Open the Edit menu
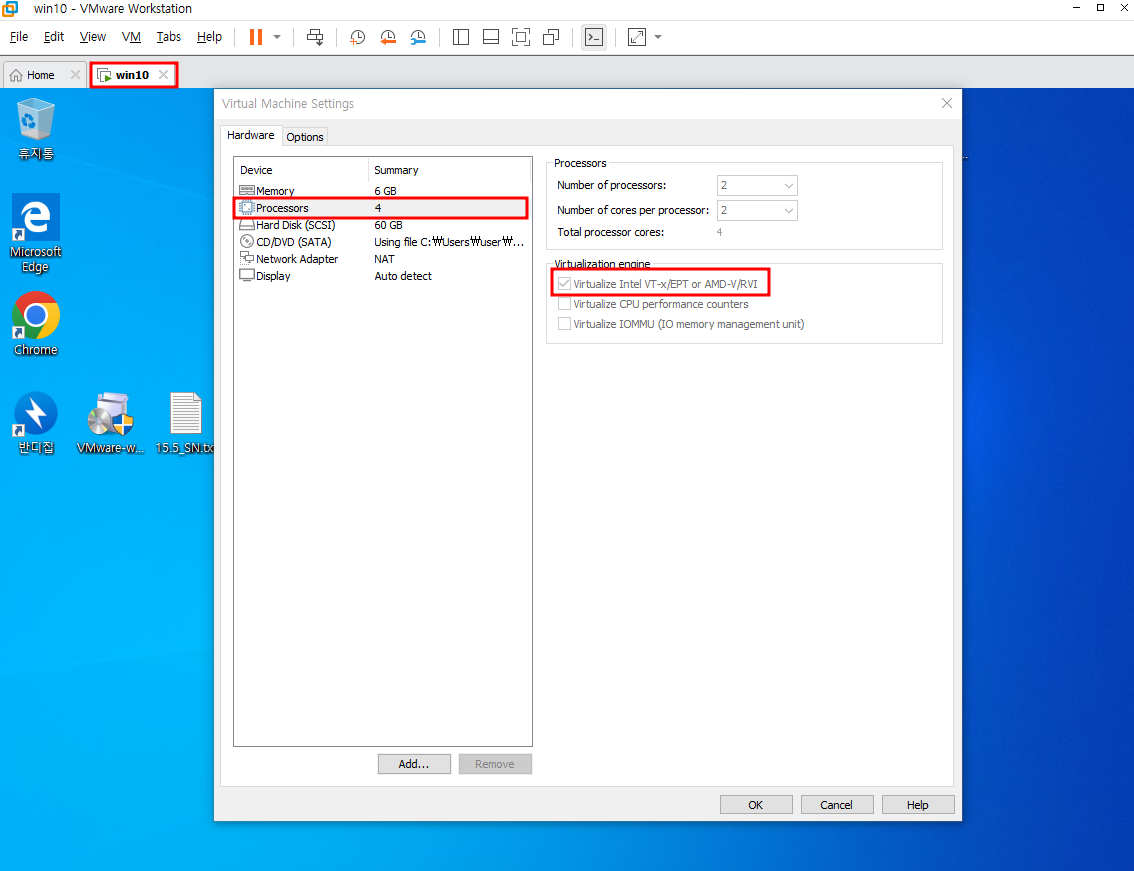The width and height of the screenshot is (1134, 871). point(54,37)
